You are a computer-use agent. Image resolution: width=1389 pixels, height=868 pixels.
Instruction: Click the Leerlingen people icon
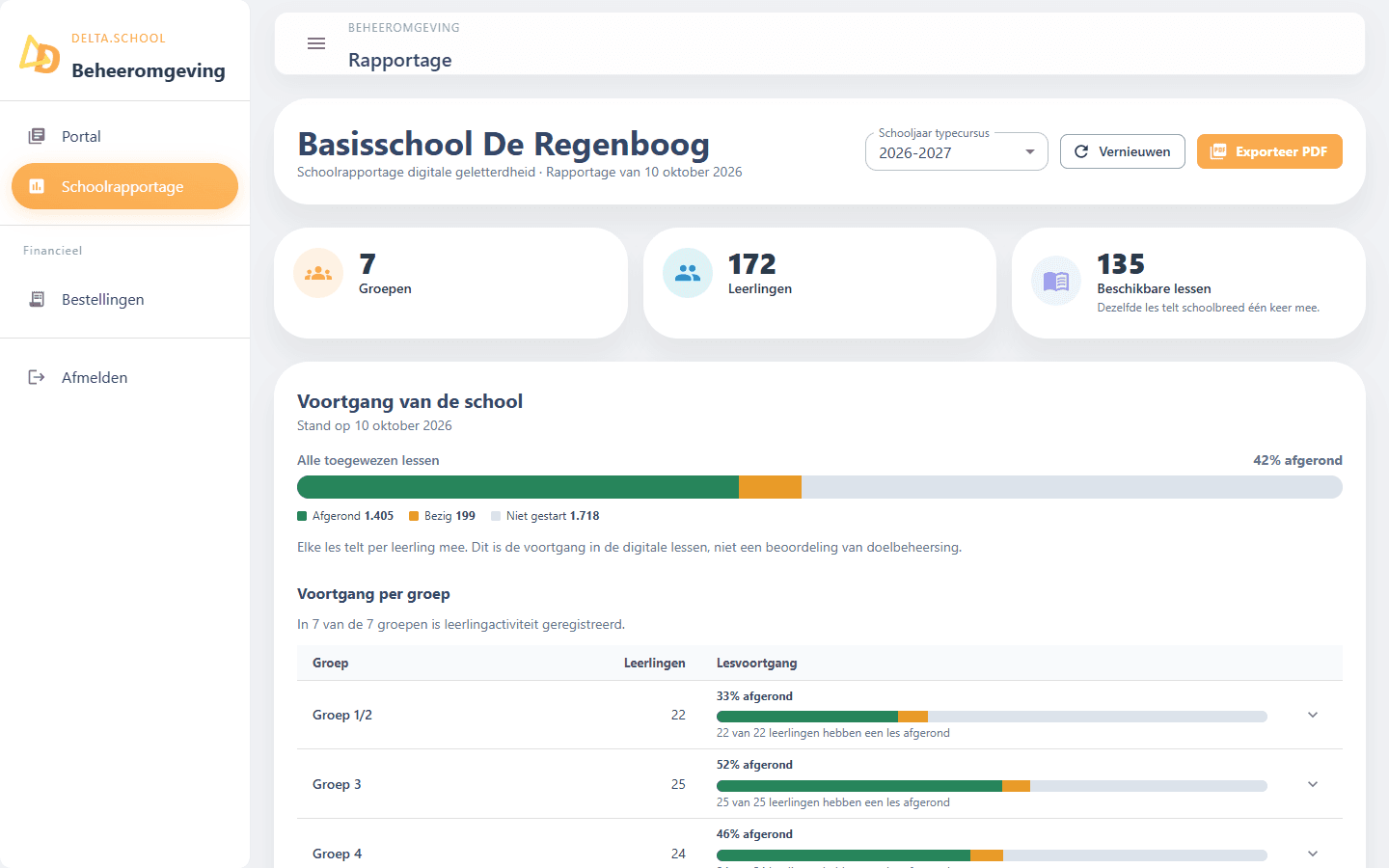pos(688,273)
